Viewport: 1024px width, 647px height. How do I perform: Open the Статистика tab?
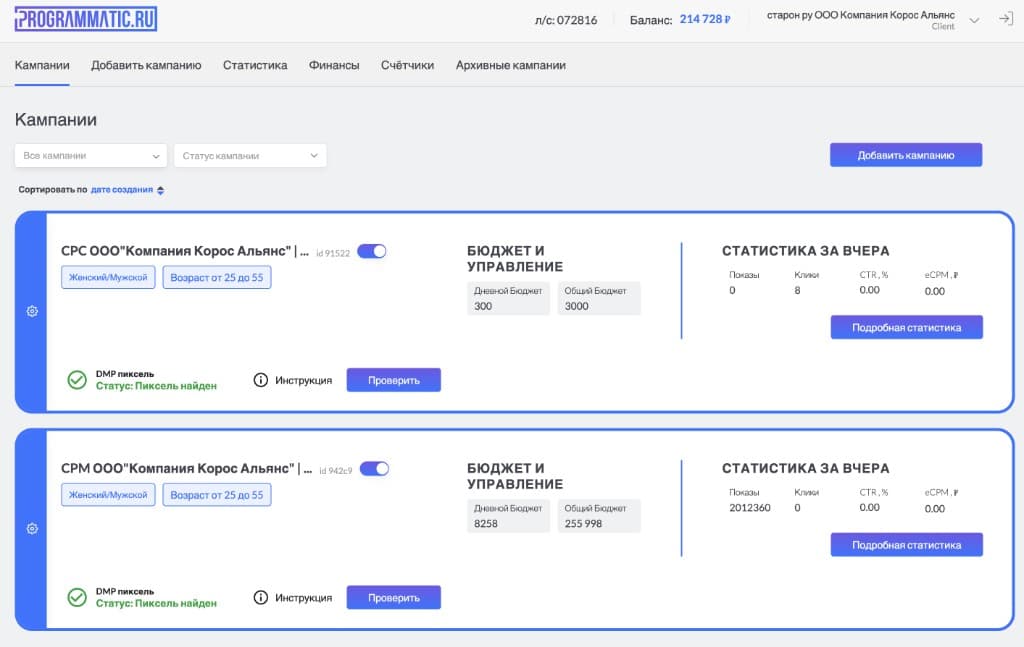[255, 65]
